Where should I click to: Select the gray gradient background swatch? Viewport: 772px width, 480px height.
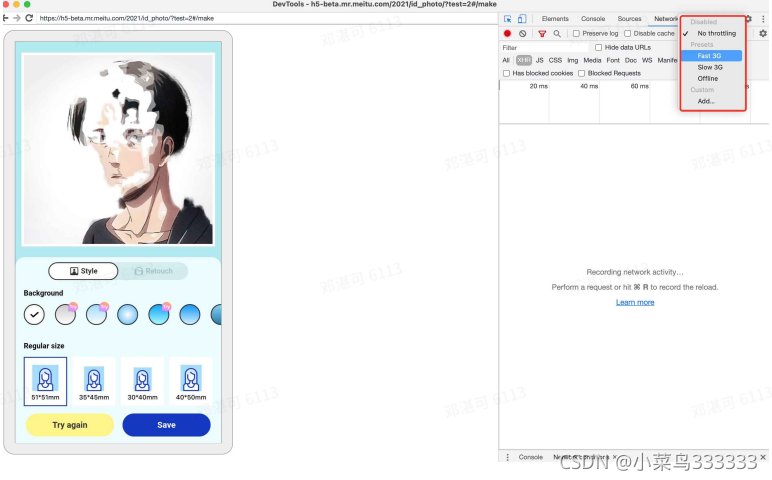[x=65, y=315]
